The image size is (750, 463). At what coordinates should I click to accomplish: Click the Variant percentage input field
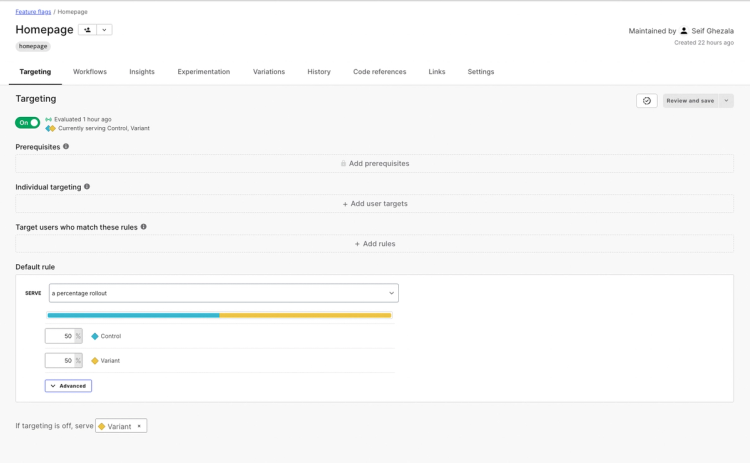click(60, 361)
